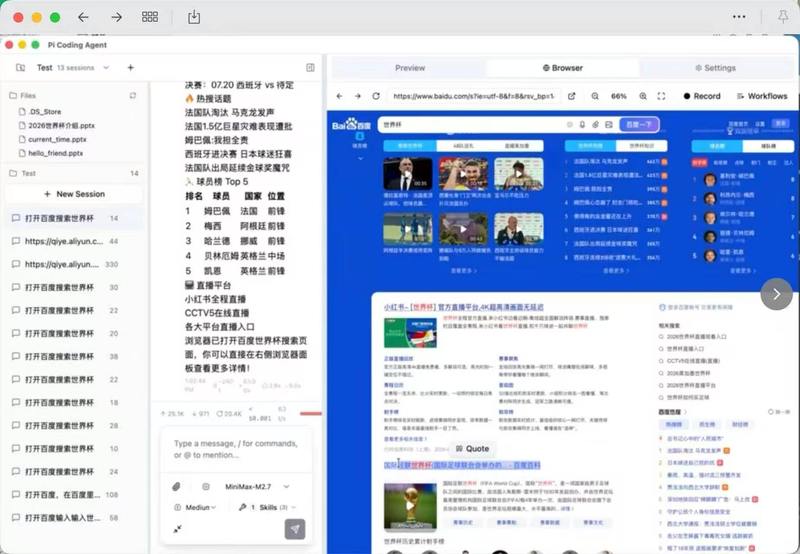This screenshot has width=800, height=554.
Task: Click Baidu voice search microphone icon
Action: [x=582, y=124]
